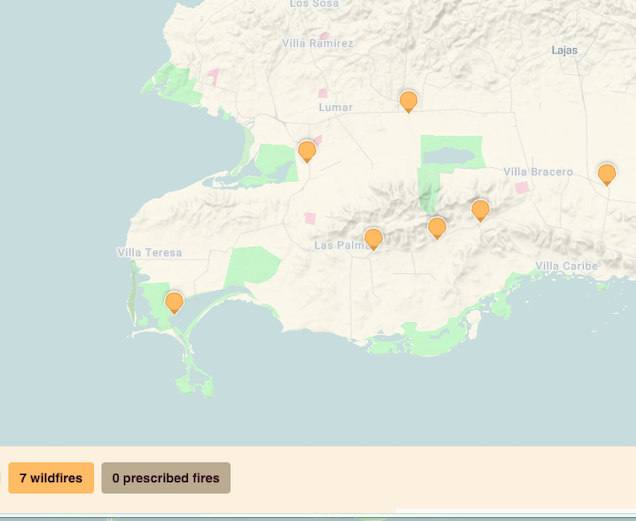Click the wildfire pin east of Villa Bracero
This screenshot has height=521, width=636.
point(607,174)
